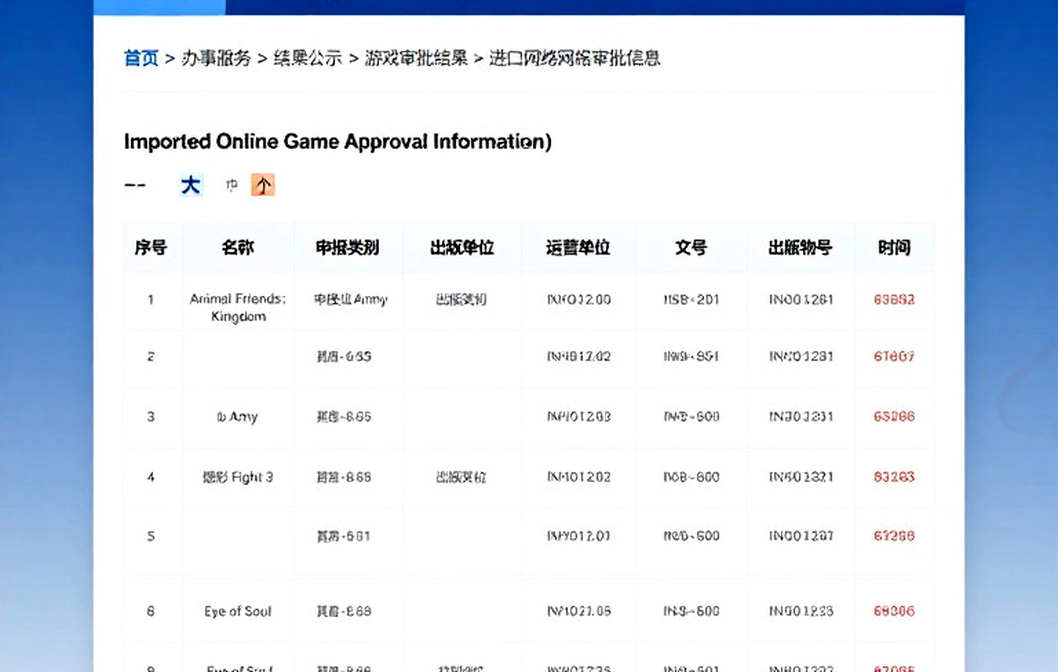Open 游戏审批结果 breadcrumb link
Image resolution: width=1058 pixels, height=672 pixels.
click(416, 58)
